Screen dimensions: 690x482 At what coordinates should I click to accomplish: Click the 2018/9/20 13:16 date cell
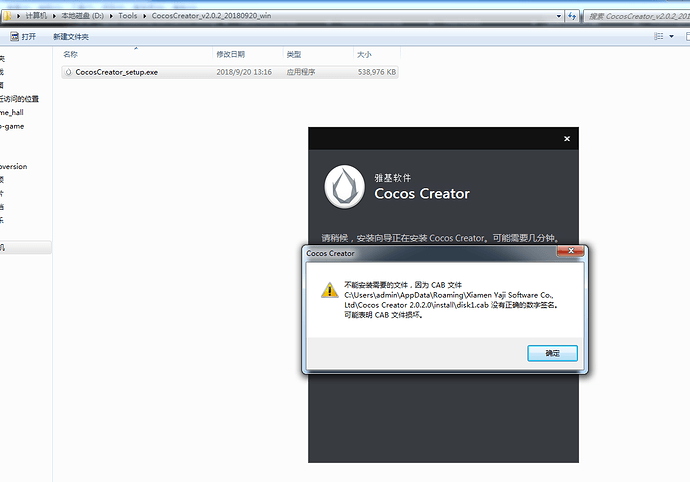[244, 72]
